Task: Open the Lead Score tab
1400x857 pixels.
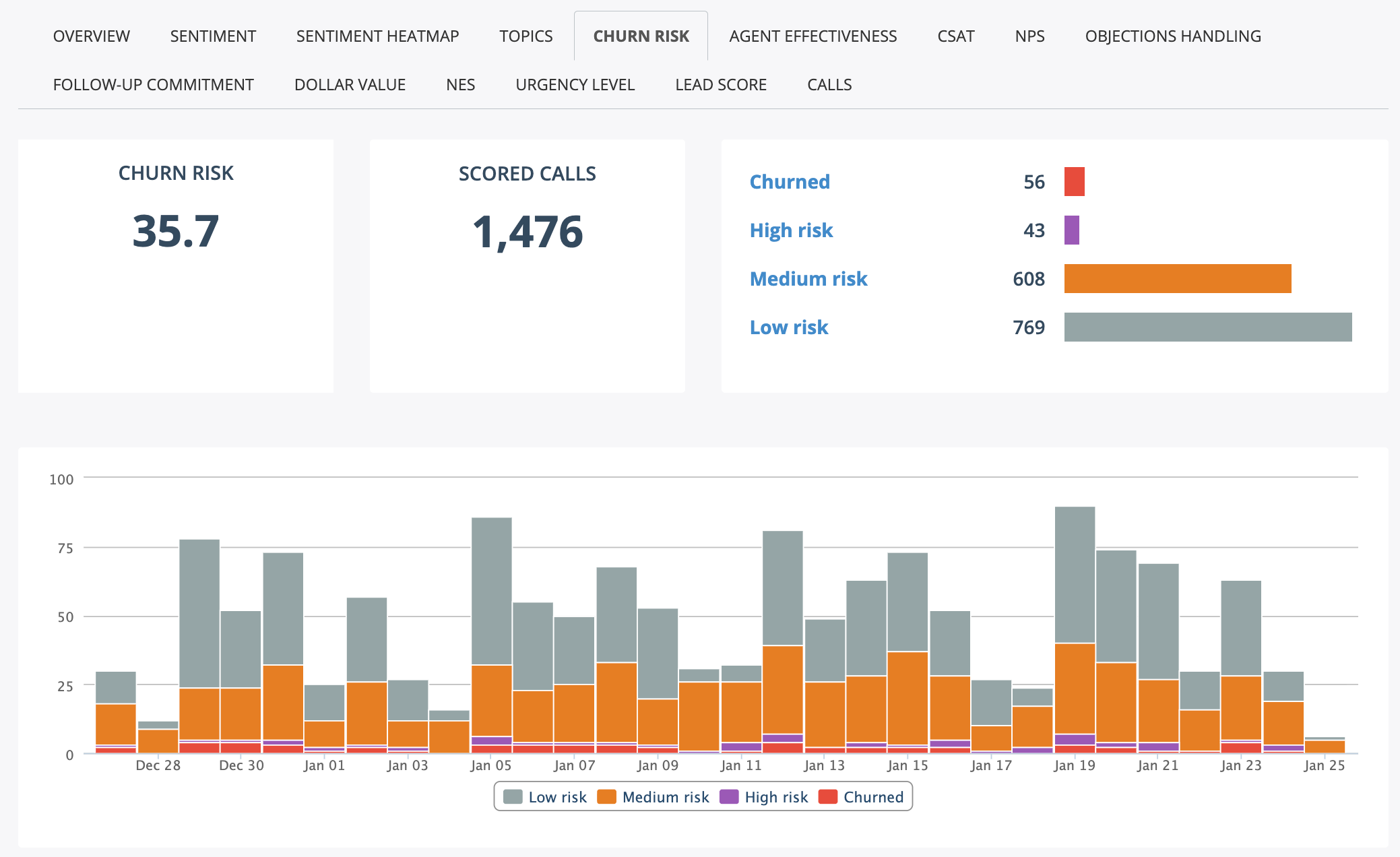Action: [721, 85]
